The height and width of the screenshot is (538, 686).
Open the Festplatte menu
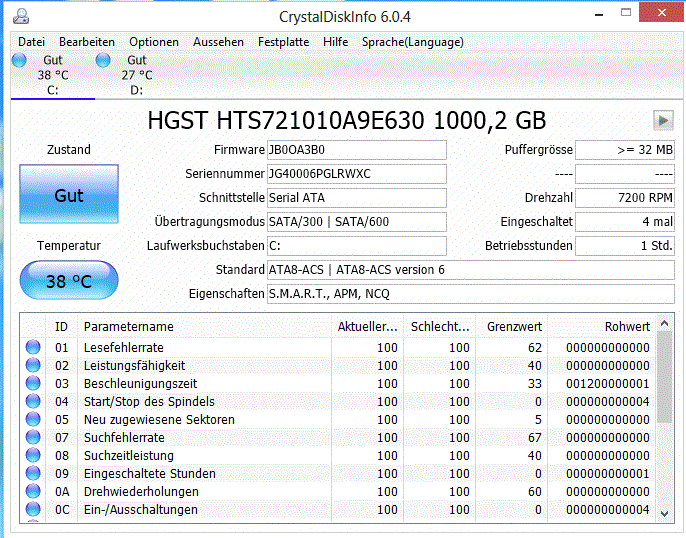pyautogui.click(x=284, y=42)
